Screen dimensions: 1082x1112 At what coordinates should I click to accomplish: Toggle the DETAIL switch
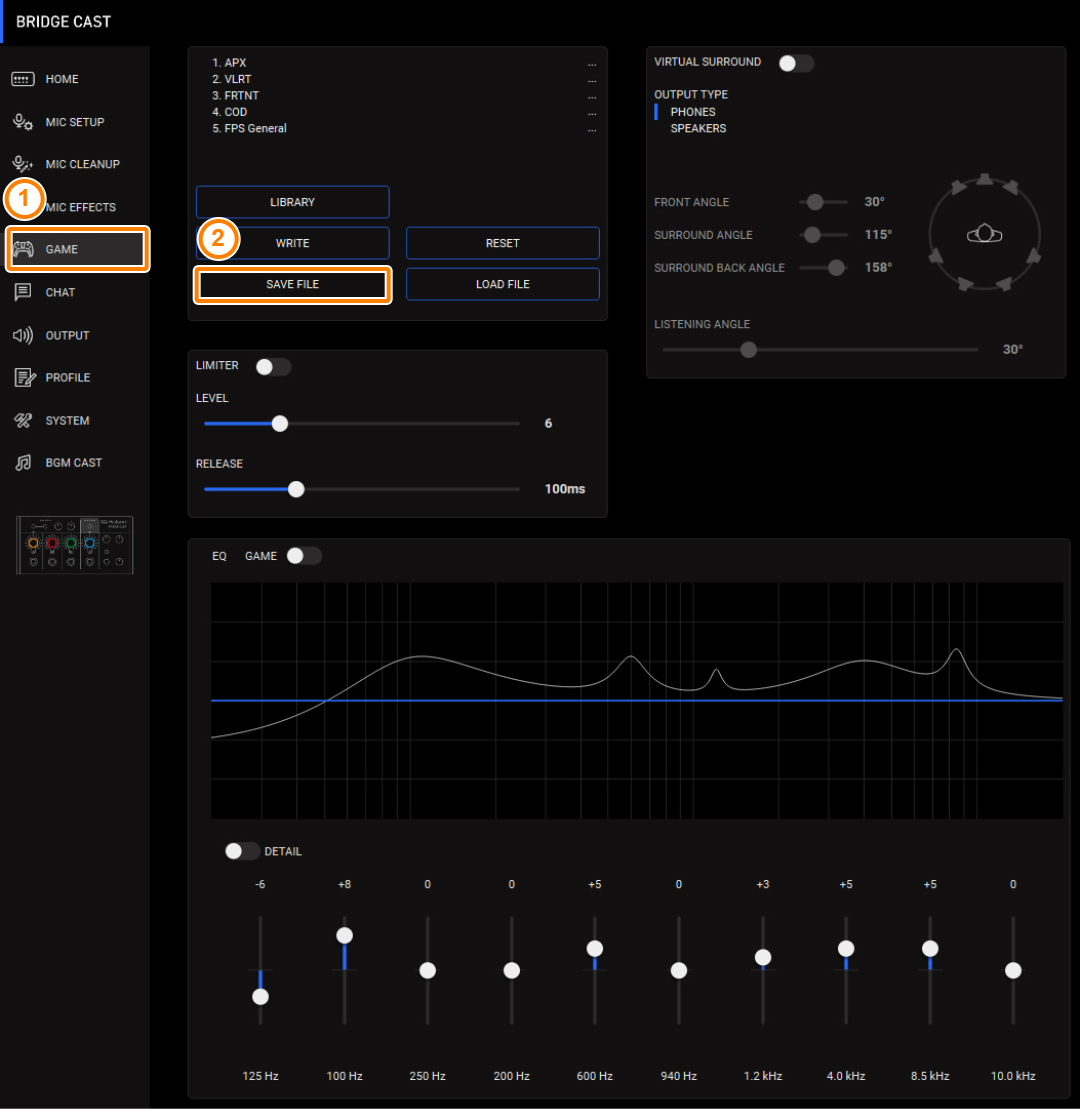coord(242,851)
